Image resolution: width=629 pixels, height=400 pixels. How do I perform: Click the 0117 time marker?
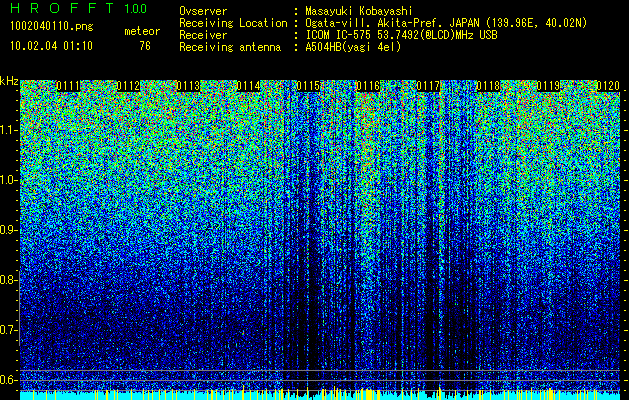tap(428, 86)
